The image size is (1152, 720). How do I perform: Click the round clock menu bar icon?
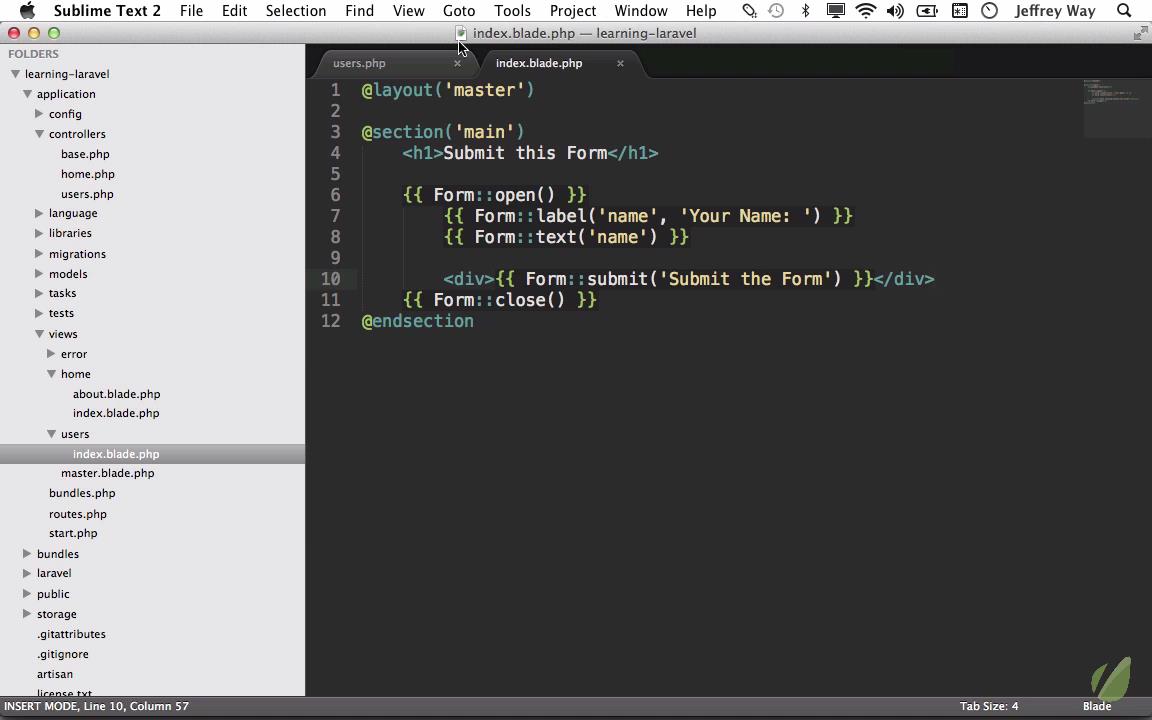[x=990, y=10]
